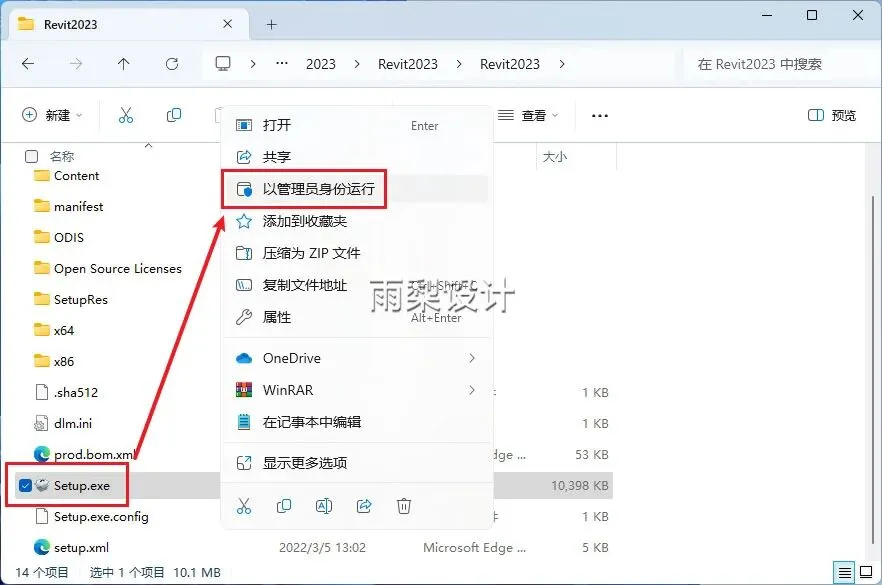Click the ellipsis in the address breadcrumb
This screenshot has height=585, width=882.
point(282,64)
